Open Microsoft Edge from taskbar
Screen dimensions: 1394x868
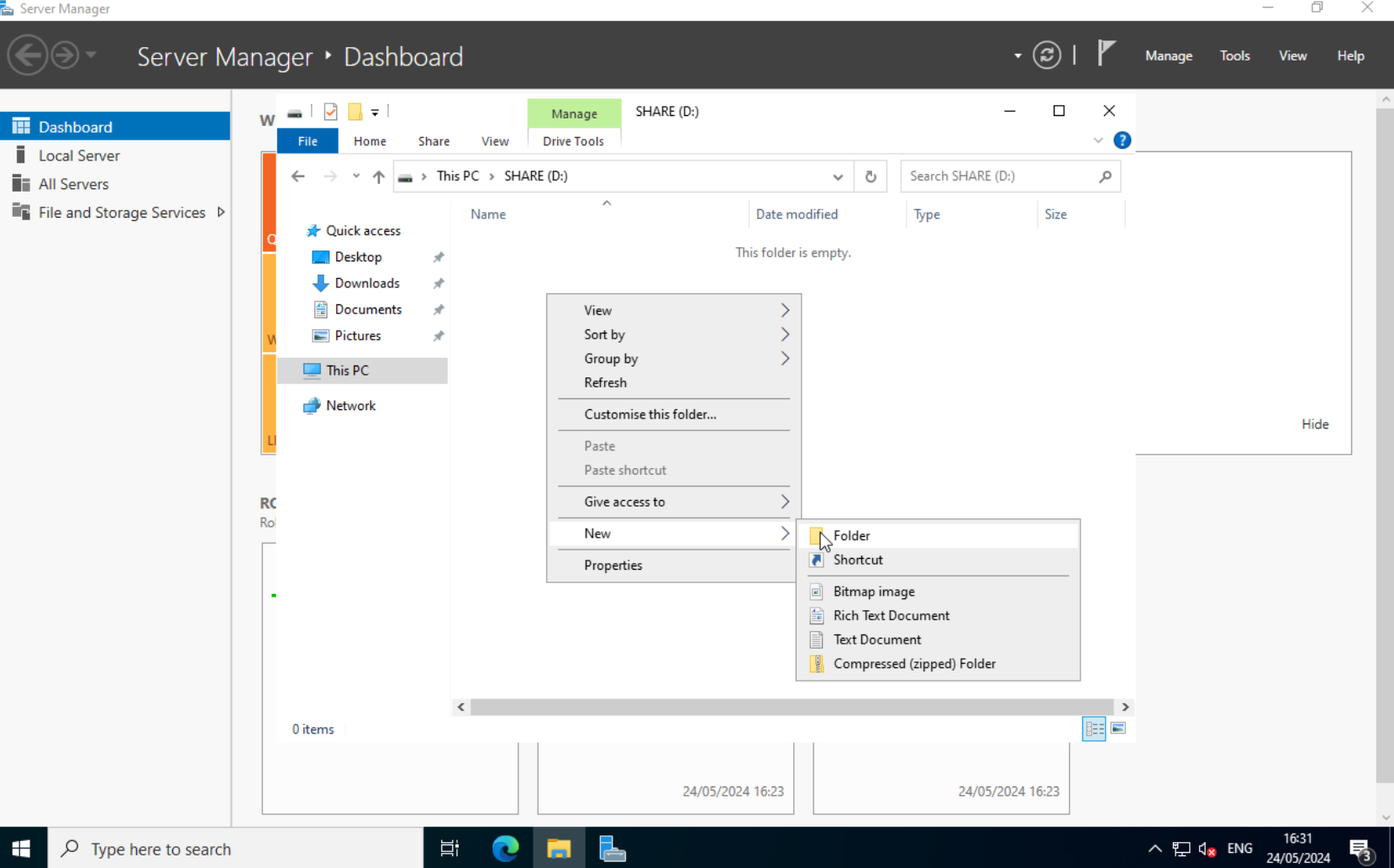click(505, 849)
